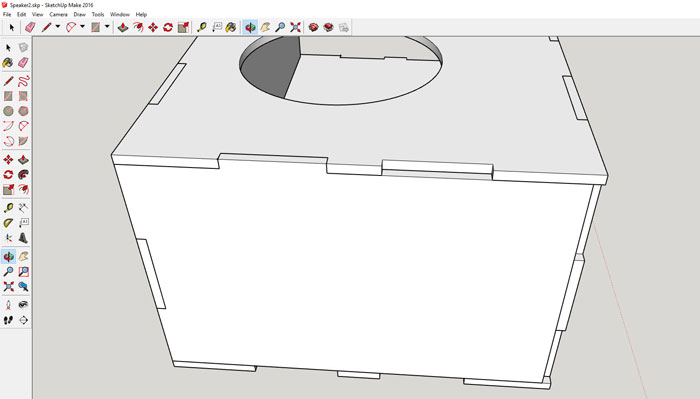
Task: Select the Position Camera tool
Action: pos(8,305)
